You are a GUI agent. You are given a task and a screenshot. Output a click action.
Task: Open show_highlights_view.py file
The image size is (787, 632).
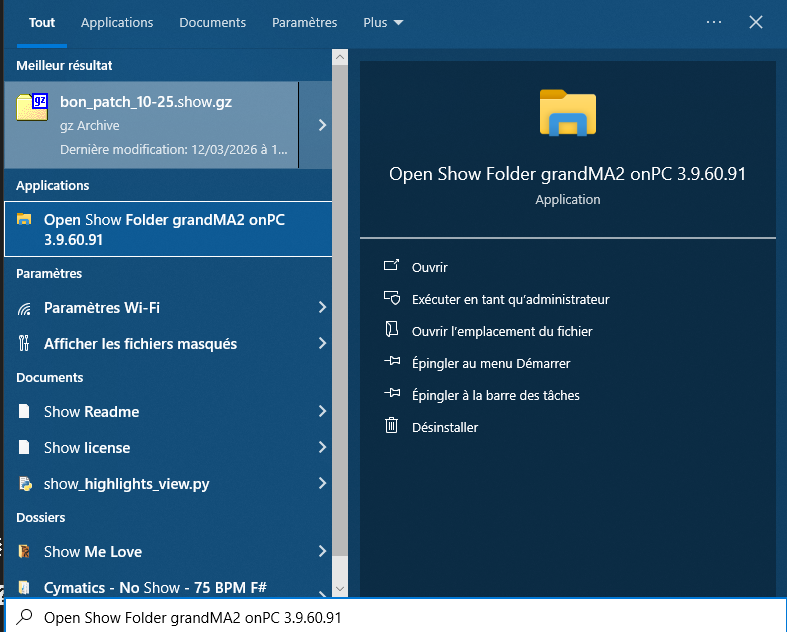pos(168,484)
